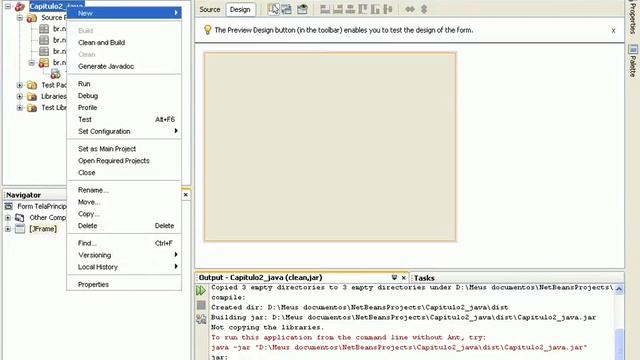The height and width of the screenshot is (360, 640).
Task: Click the Test Packages folder icon
Action: pyautogui.click(x=31, y=85)
